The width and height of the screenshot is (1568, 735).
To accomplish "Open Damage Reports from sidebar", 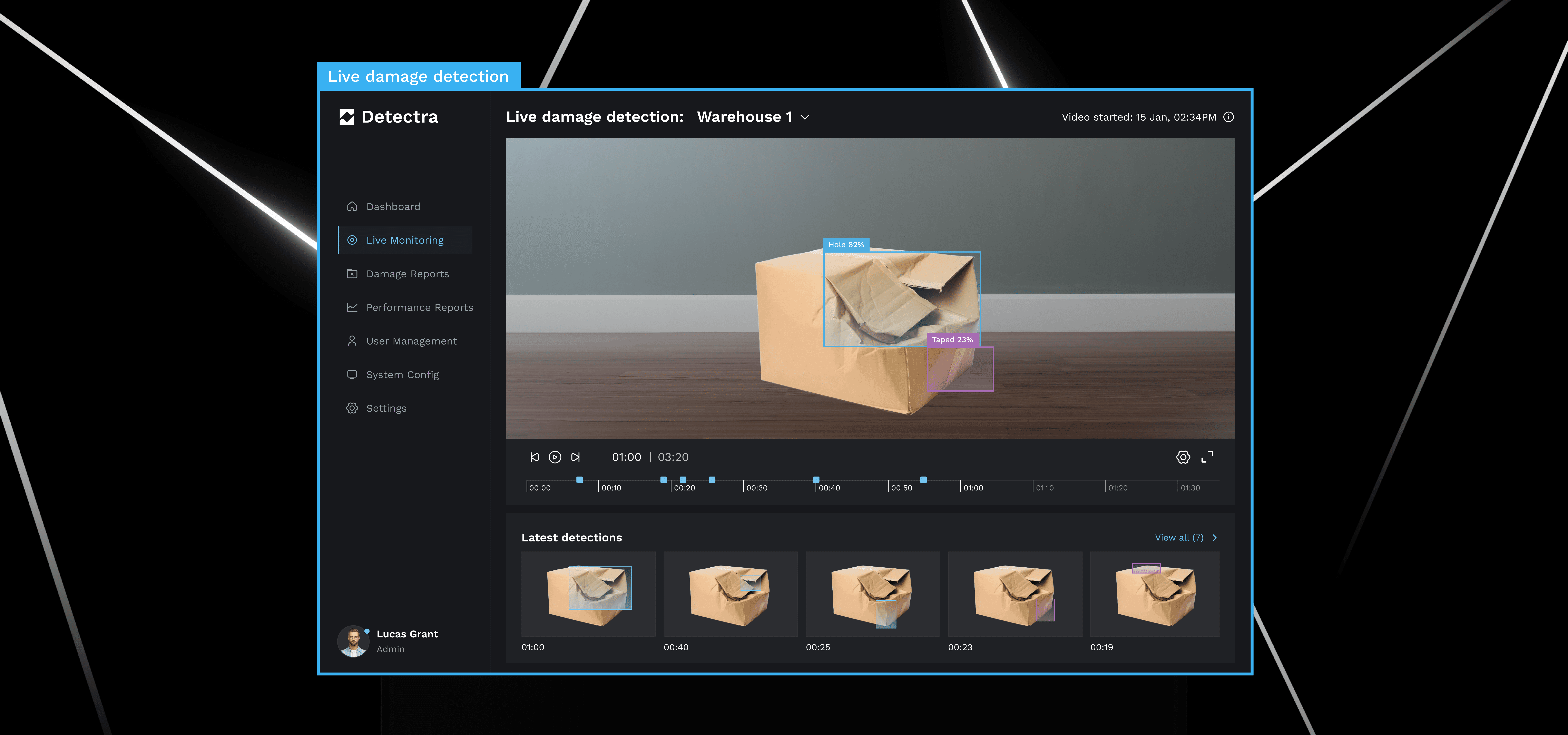I will click(407, 274).
